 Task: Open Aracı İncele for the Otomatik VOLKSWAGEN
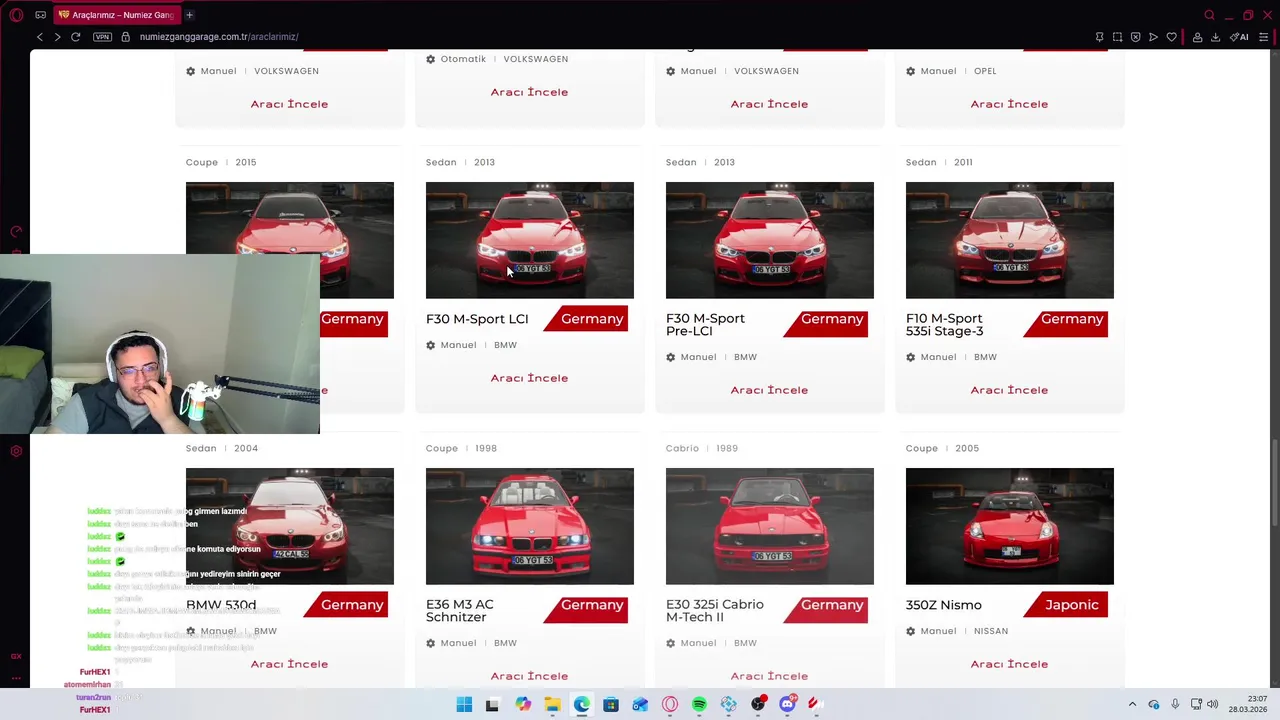529,92
